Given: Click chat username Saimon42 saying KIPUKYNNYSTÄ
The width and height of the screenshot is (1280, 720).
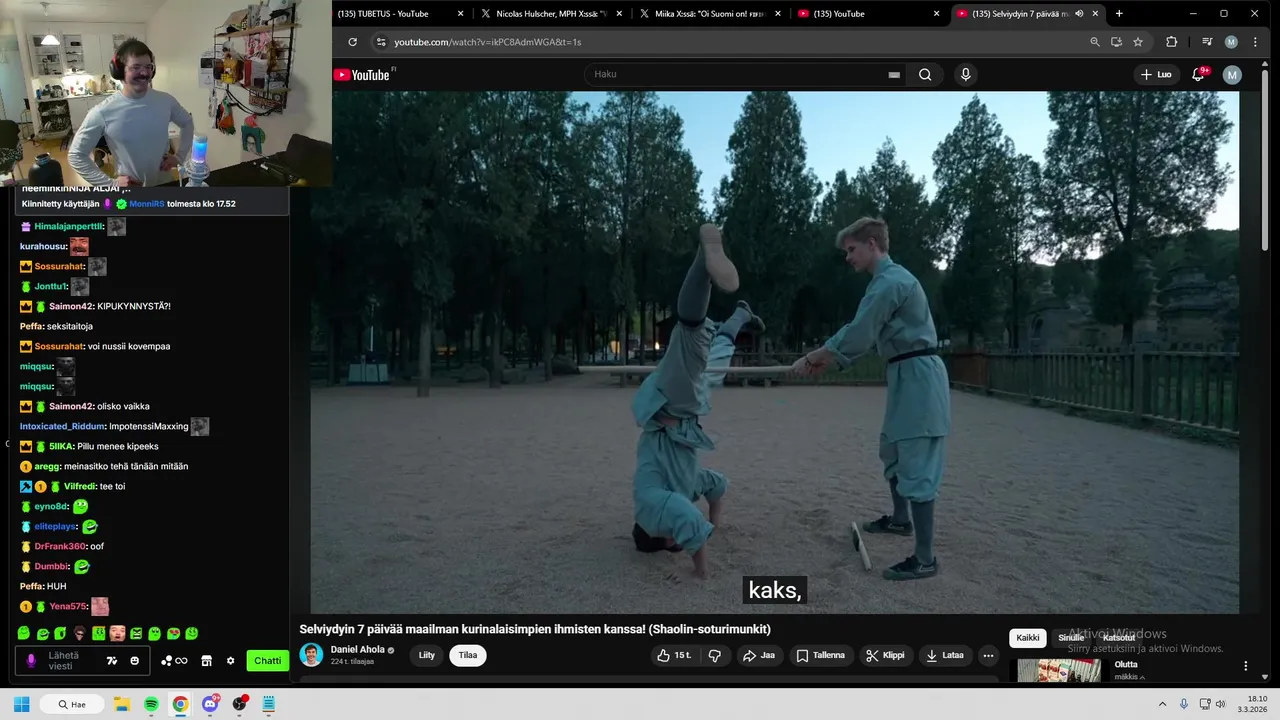Looking at the screenshot, I should (x=71, y=306).
